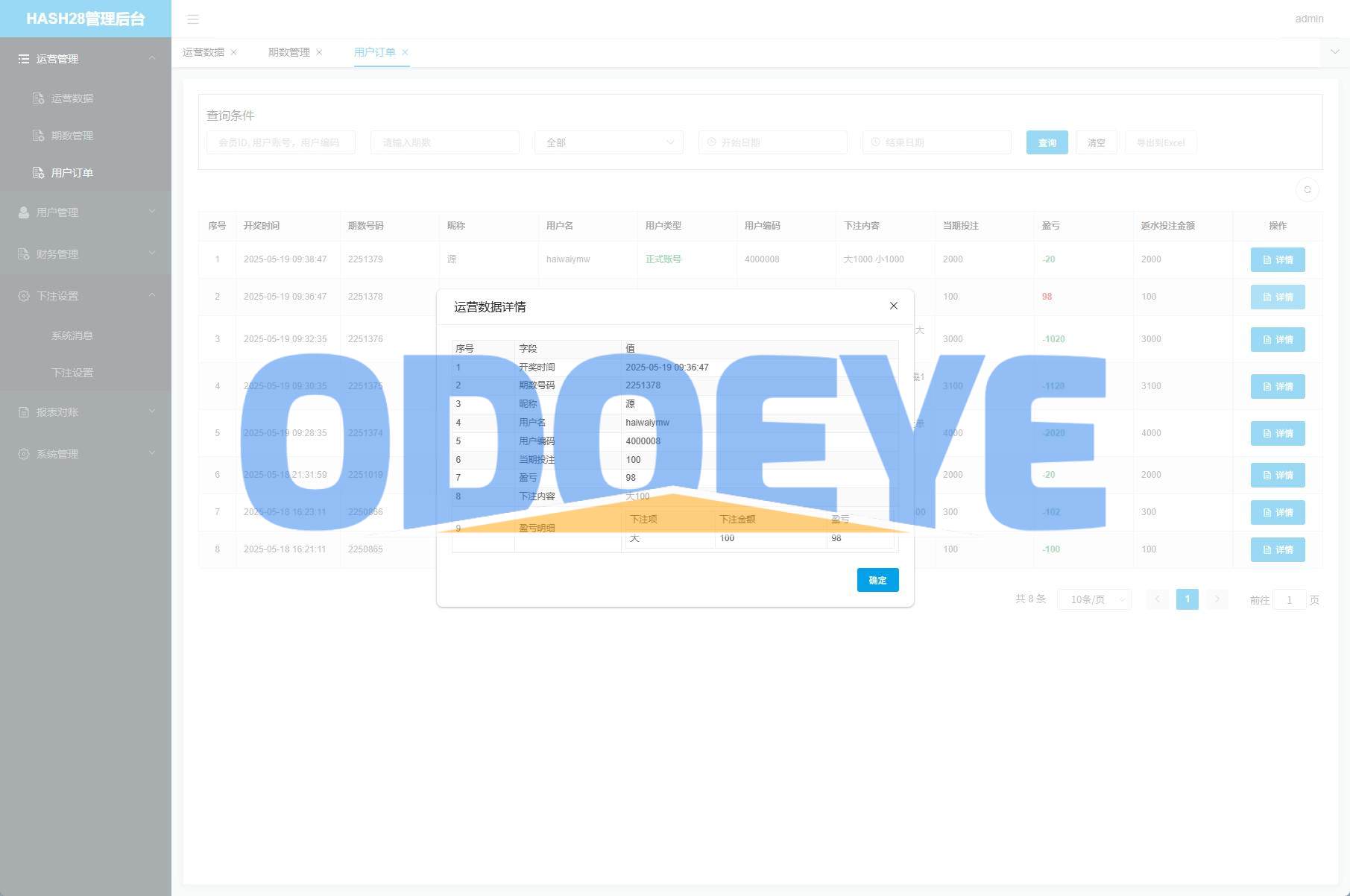Click the next page arrow
This screenshot has height=896, width=1350.
(x=1217, y=599)
